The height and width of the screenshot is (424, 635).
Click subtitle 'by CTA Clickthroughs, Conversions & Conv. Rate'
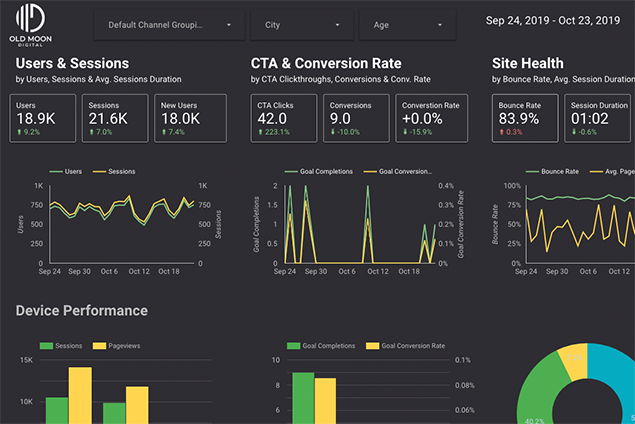pyautogui.click(x=341, y=79)
